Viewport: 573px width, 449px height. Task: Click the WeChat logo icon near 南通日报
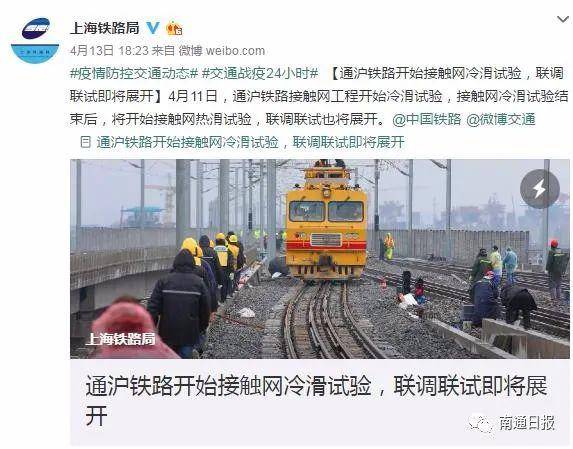[481, 423]
